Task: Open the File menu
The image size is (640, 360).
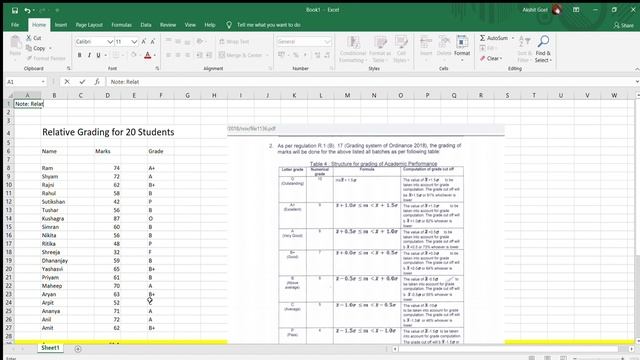Action: pyautogui.click(x=15, y=25)
